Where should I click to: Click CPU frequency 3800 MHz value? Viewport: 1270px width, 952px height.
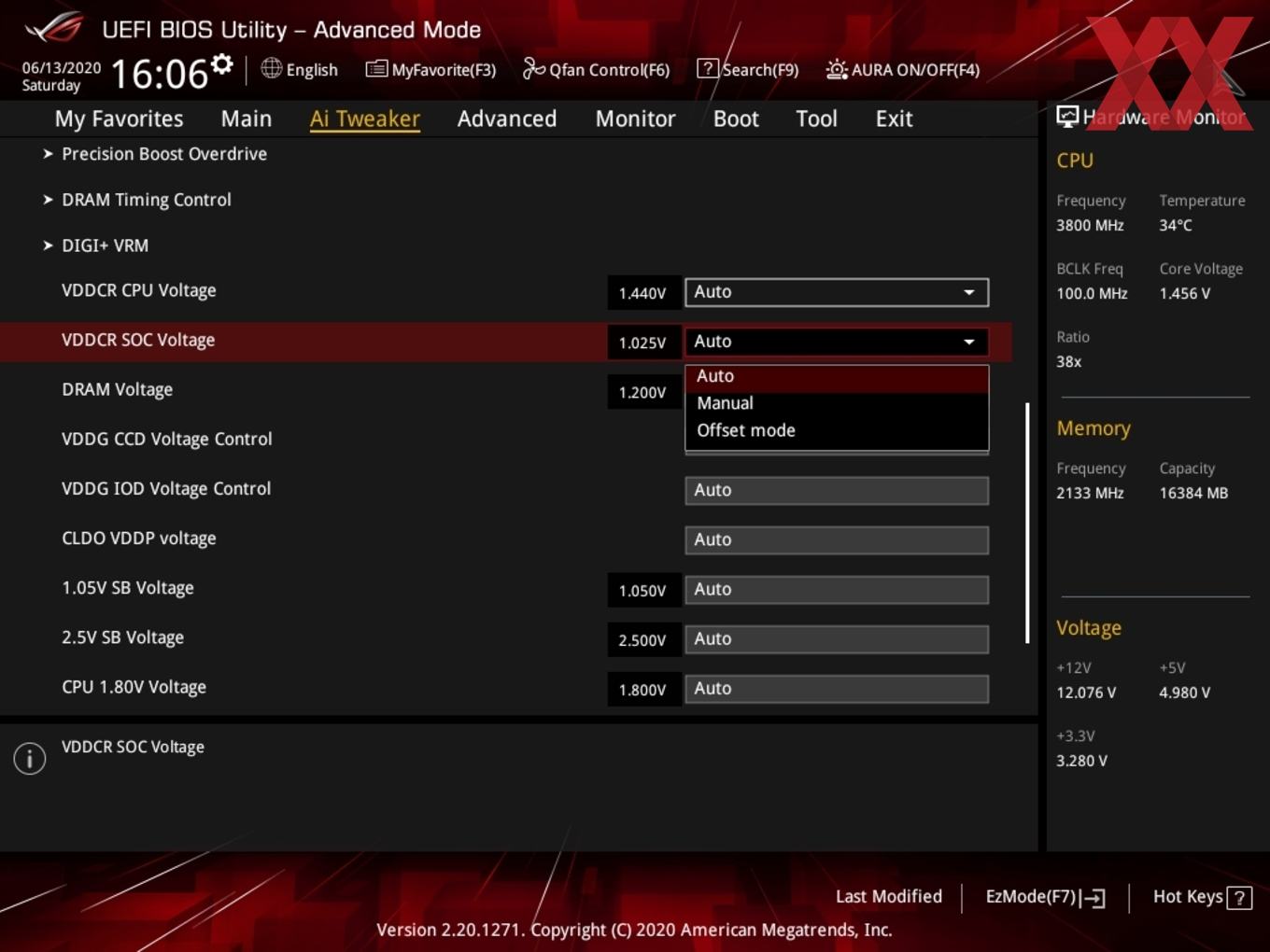pos(1090,225)
